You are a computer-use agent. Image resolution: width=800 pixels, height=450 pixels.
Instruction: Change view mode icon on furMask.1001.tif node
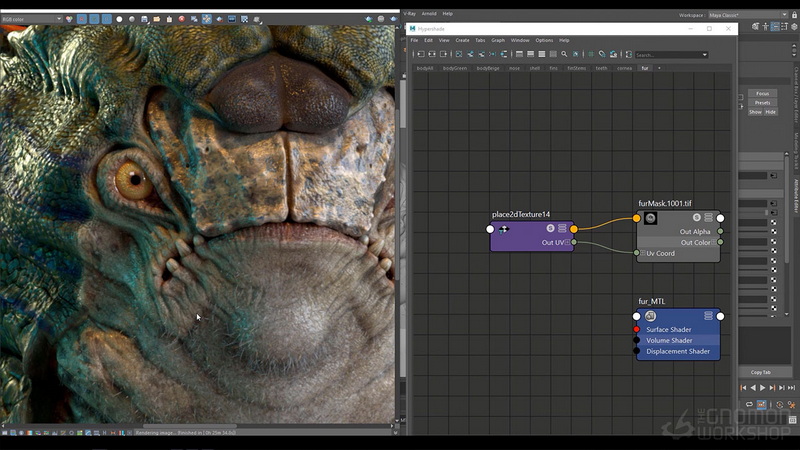709,217
